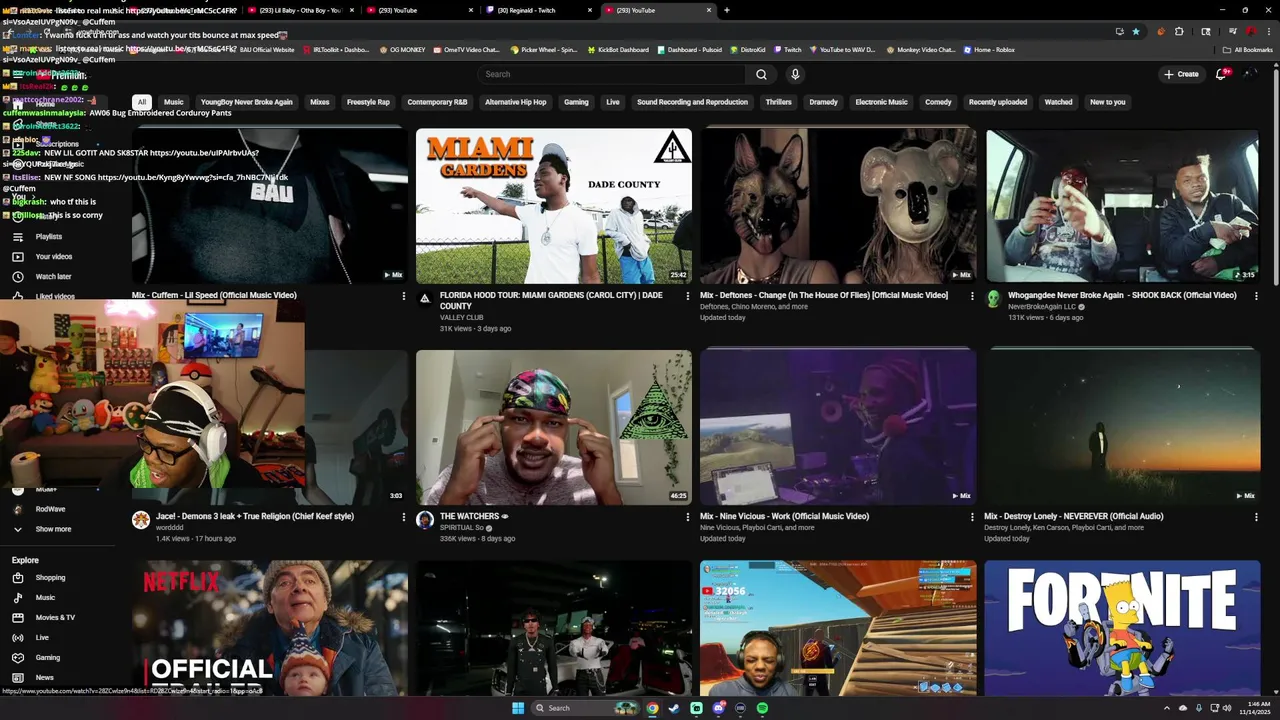Click the Create button
The width and height of the screenshot is (1280, 720).
pyautogui.click(x=1180, y=74)
